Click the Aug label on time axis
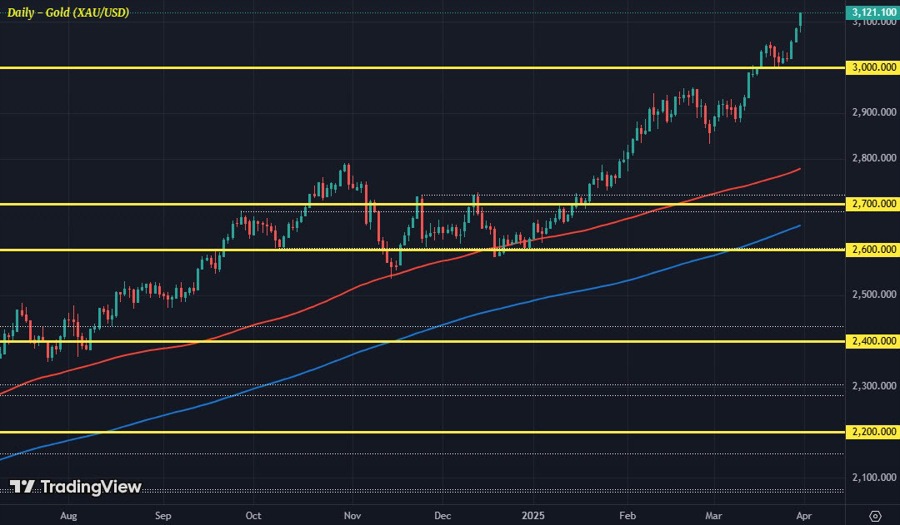Image resolution: width=900 pixels, height=525 pixels. click(x=68, y=516)
